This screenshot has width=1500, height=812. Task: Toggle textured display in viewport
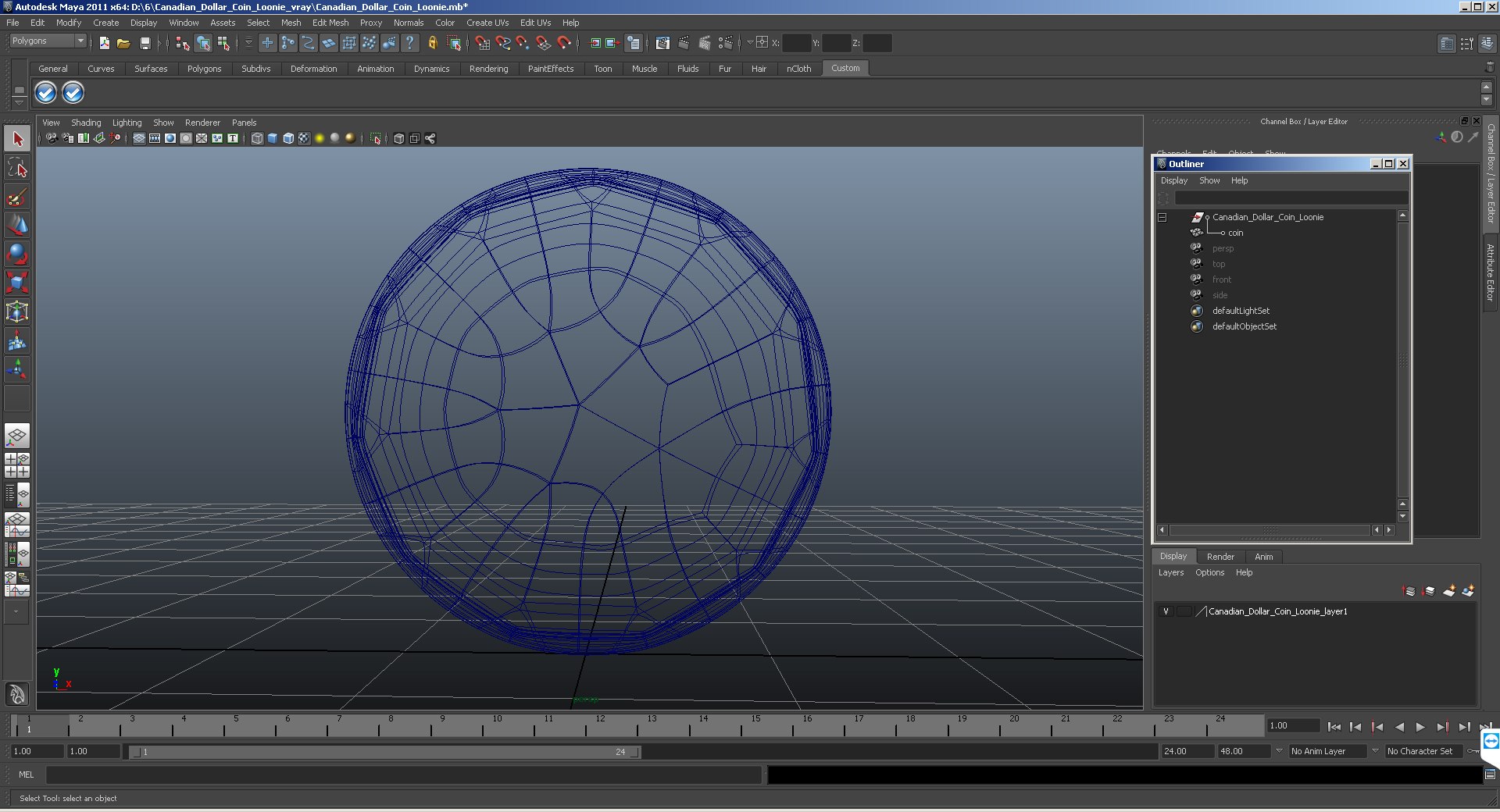coord(304,138)
